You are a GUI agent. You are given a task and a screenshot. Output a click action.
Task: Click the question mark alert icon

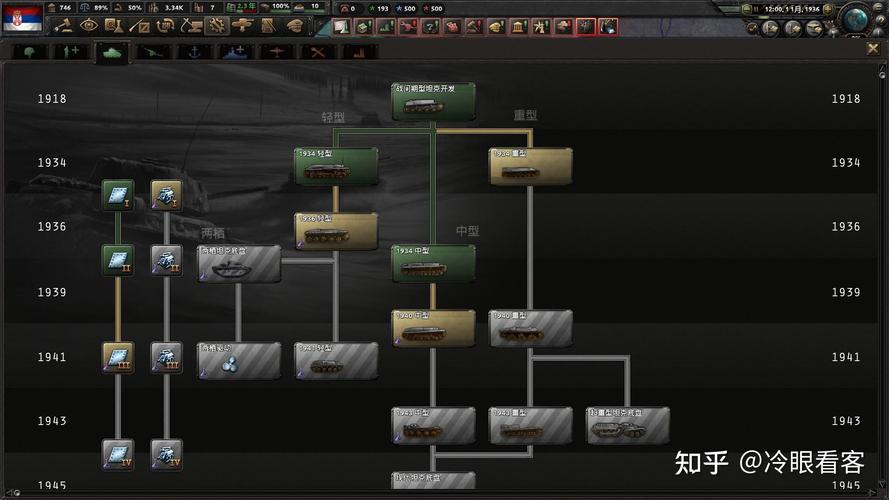pos(430,27)
